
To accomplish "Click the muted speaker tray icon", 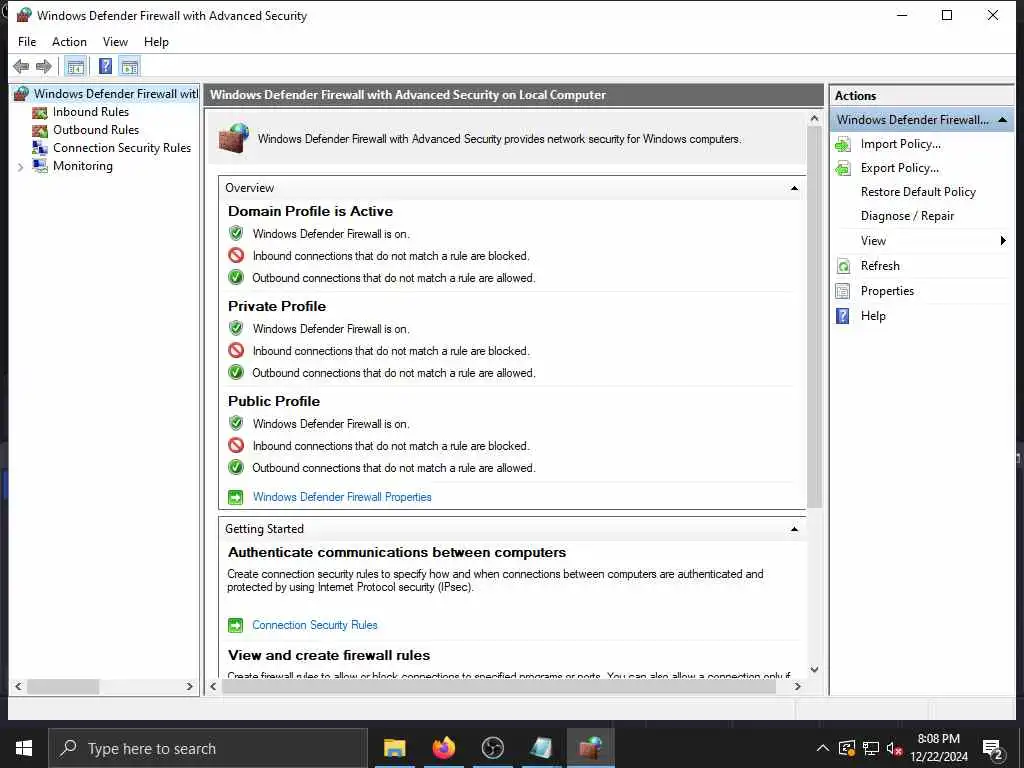I will tap(895, 748).
